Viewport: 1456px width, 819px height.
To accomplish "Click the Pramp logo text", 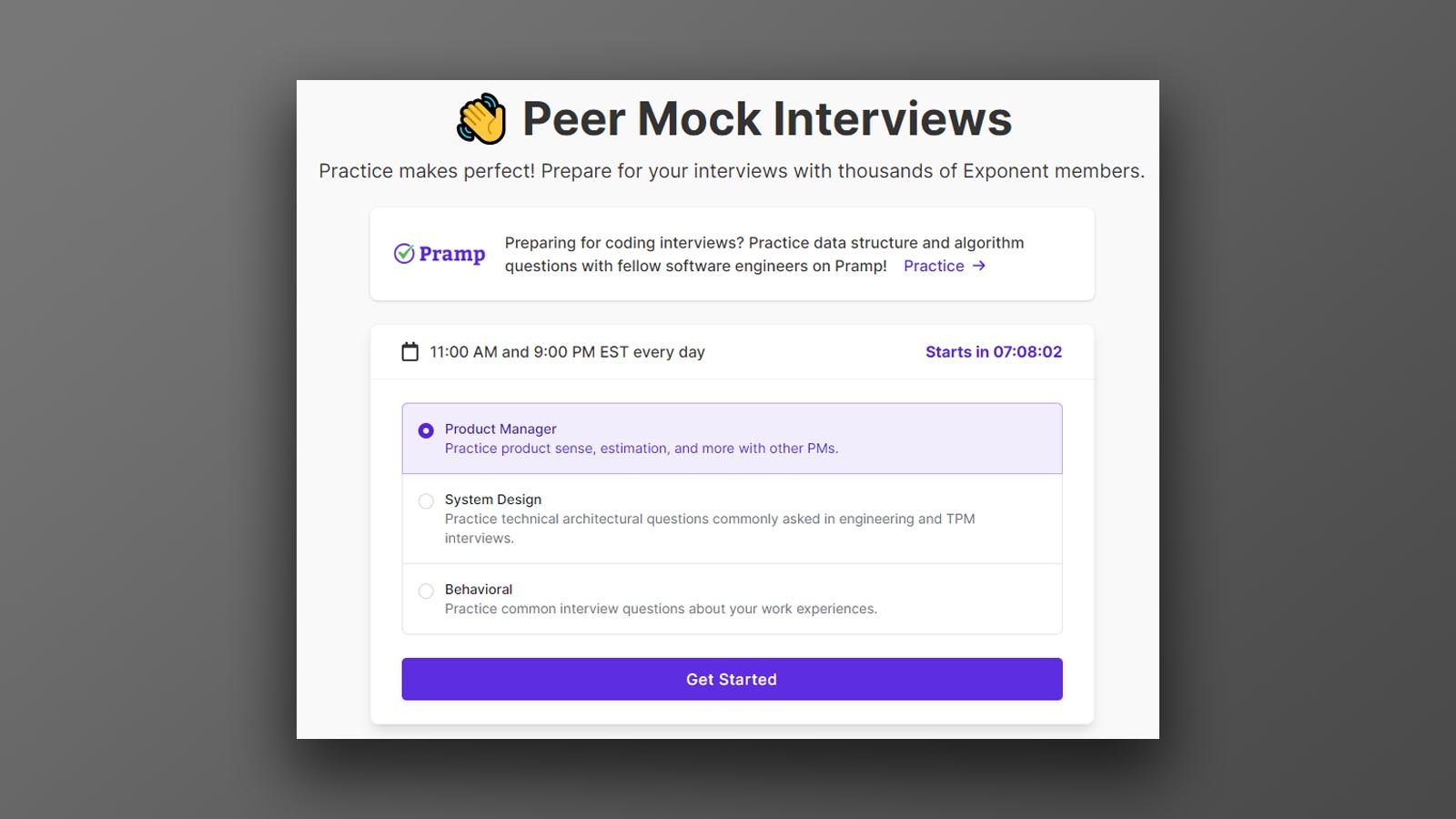I will (452, 254).
